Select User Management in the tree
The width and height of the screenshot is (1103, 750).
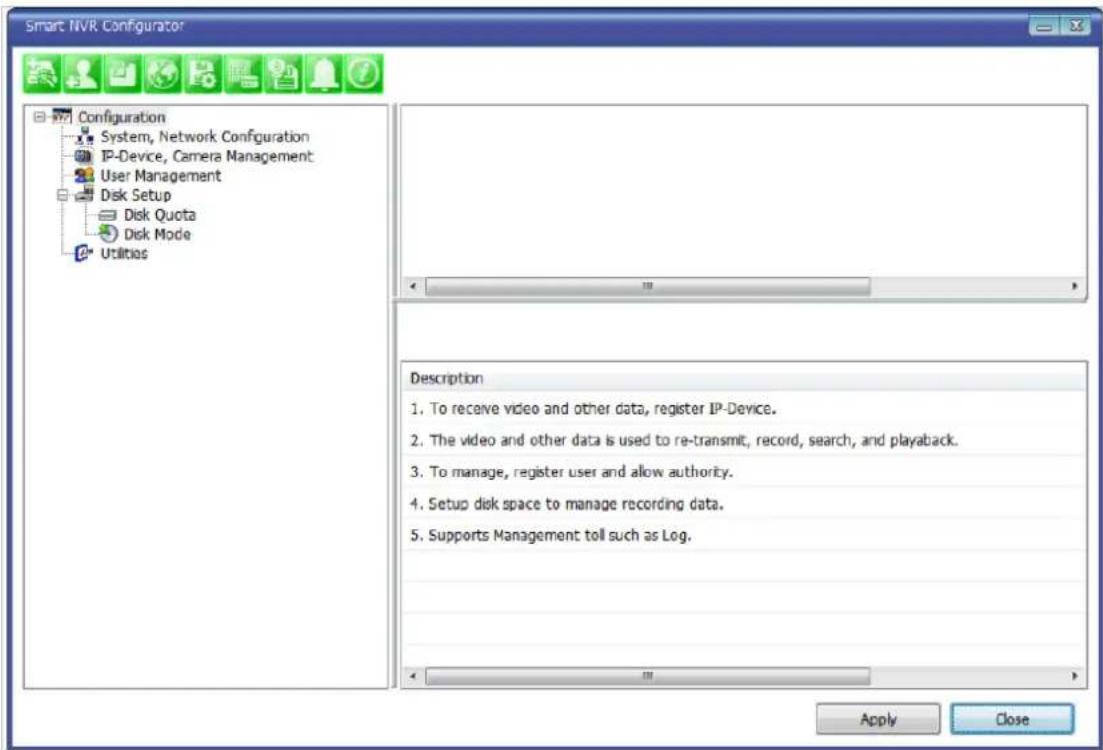point(160,175)
